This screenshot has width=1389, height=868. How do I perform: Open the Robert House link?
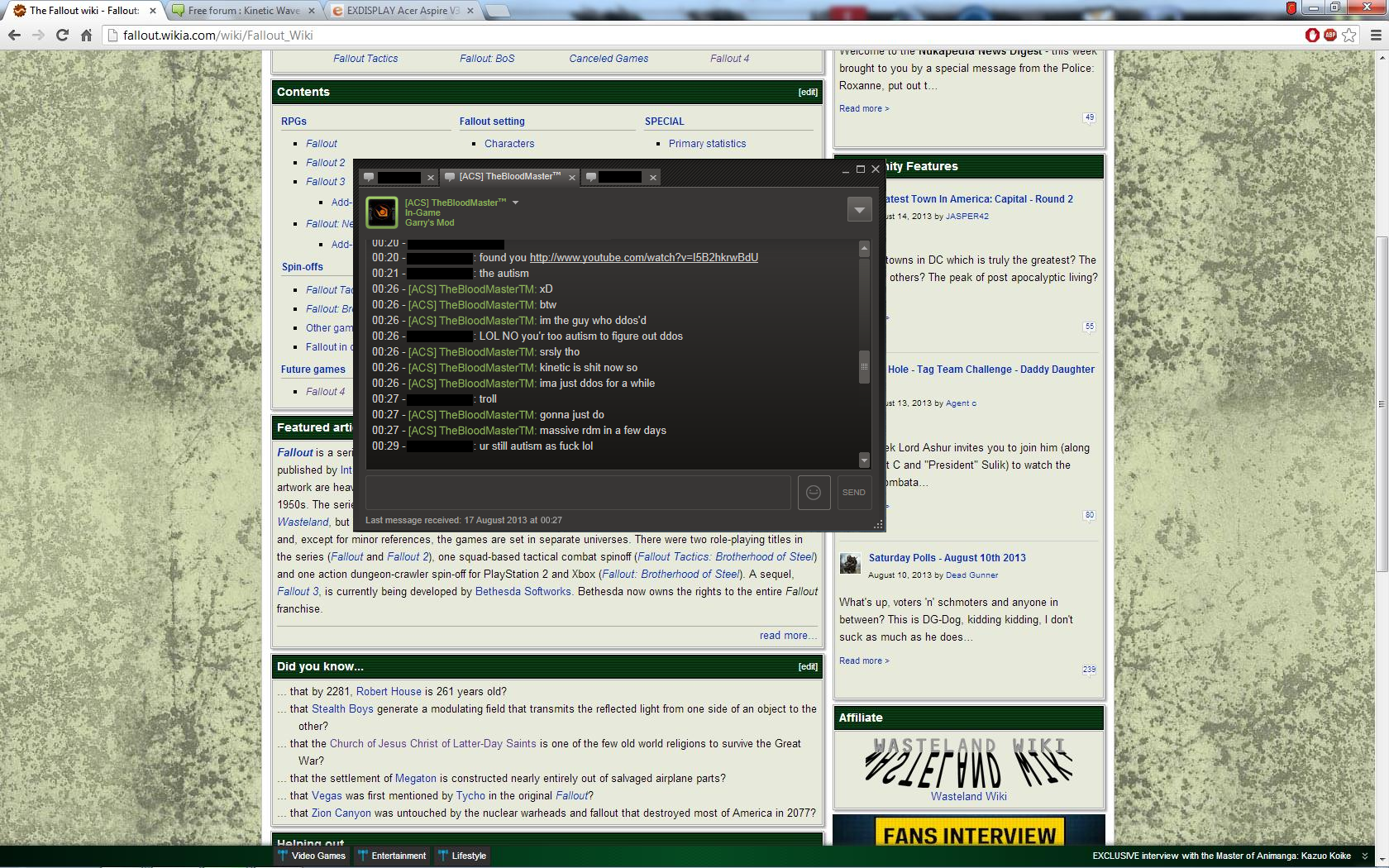click(389, 692)
